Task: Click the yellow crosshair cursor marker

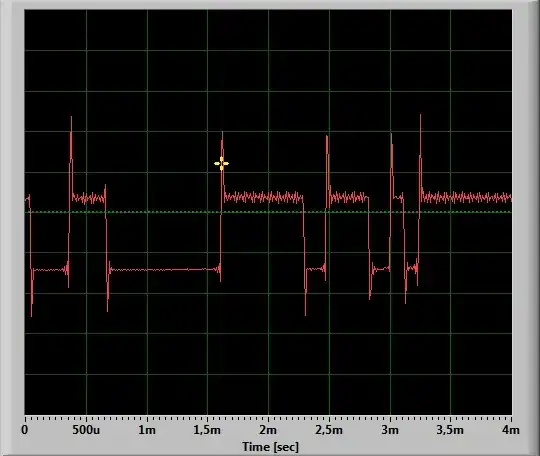Action: [221, 164]
